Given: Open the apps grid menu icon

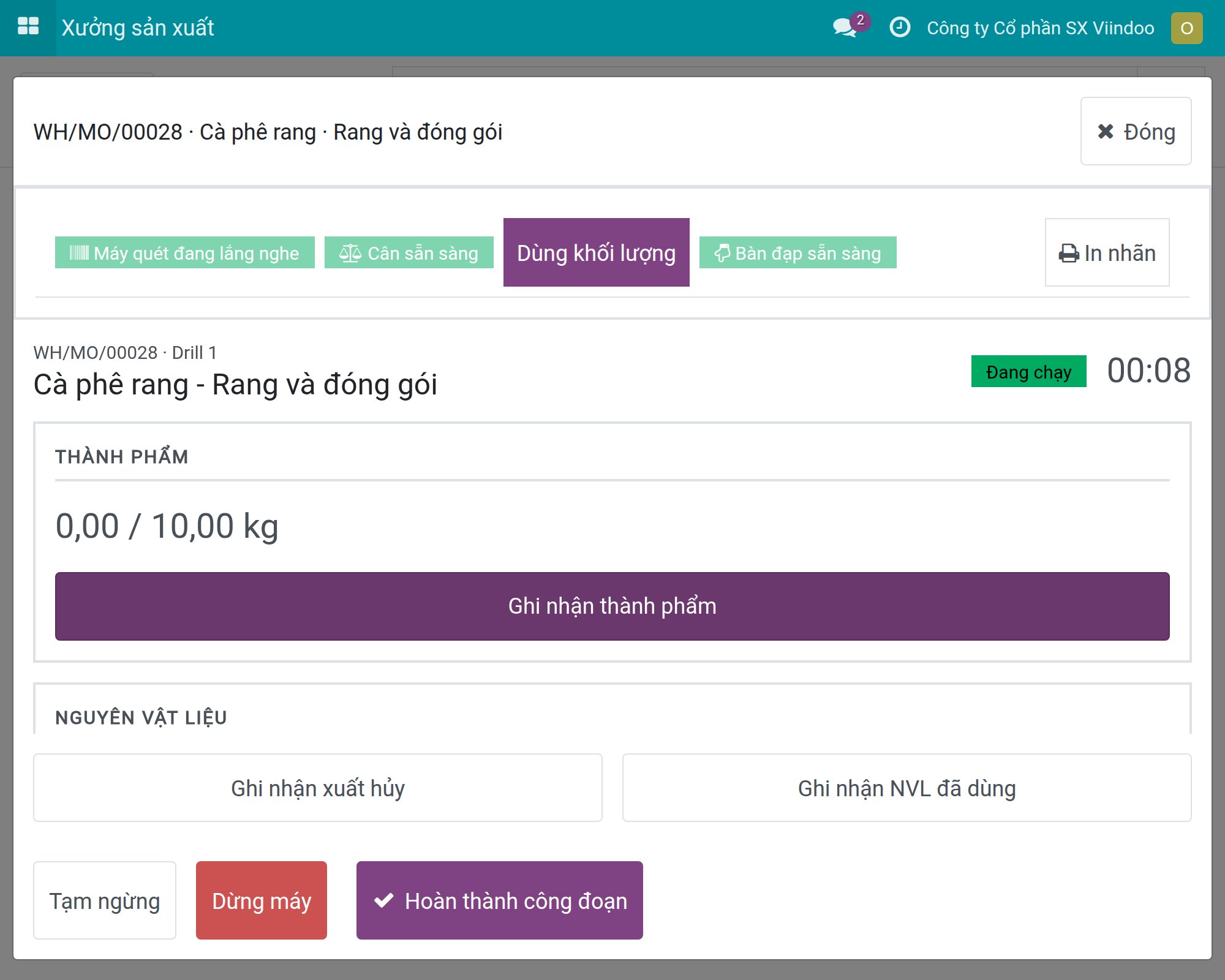Looking at the screenshot, I should pos(28,28).
